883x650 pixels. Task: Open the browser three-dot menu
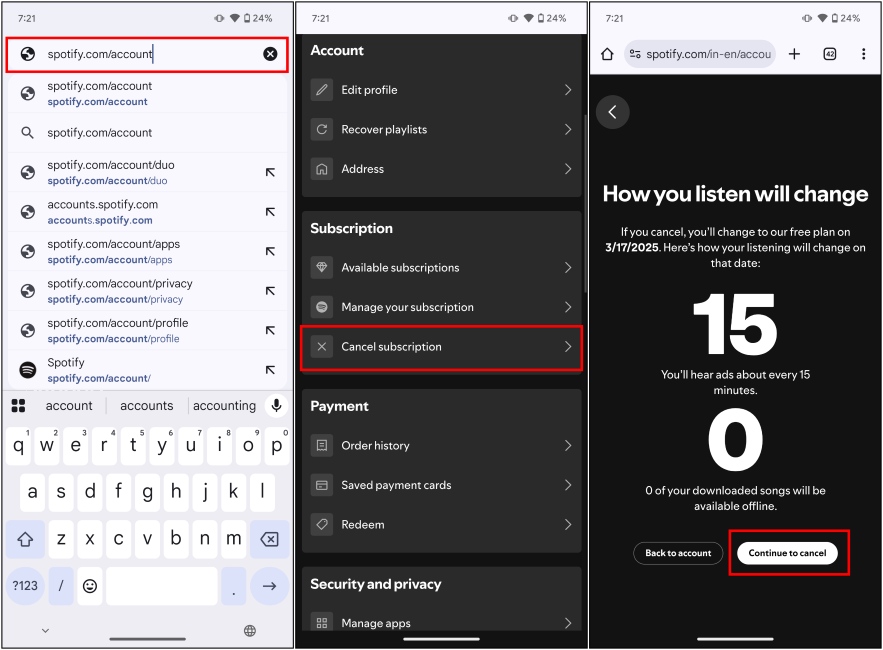coord(863,54)
